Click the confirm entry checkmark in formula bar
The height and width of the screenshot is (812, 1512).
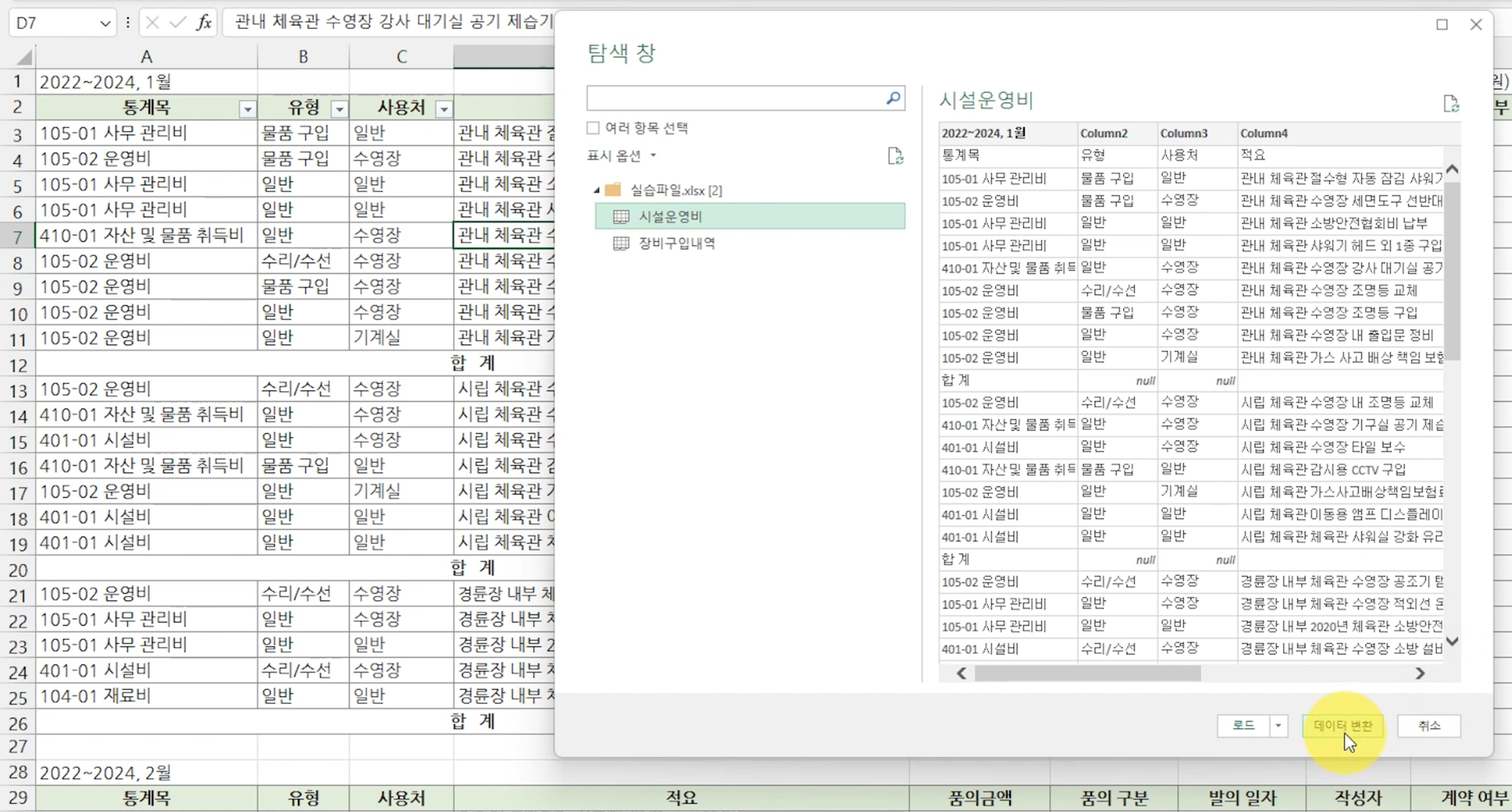178,23
